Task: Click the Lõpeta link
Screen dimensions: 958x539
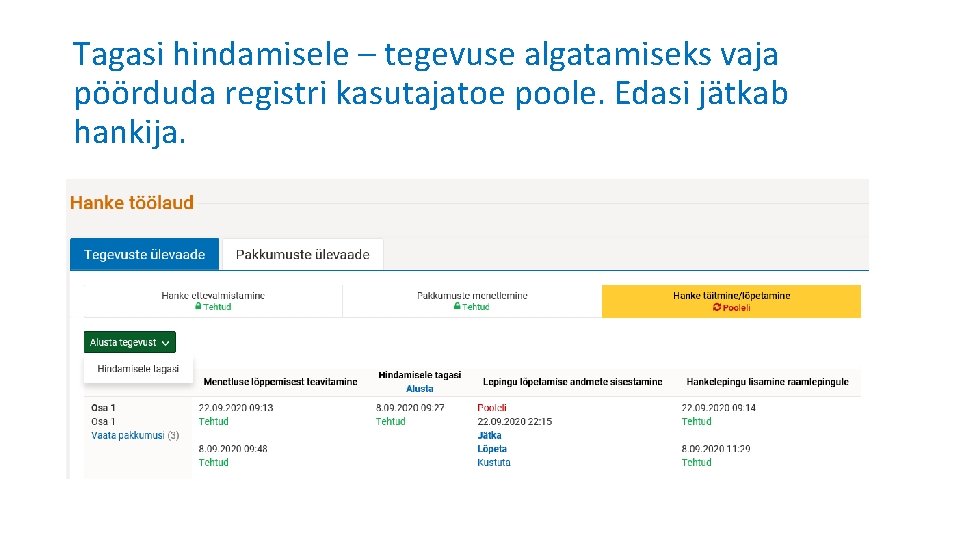Action: (492, 449)
